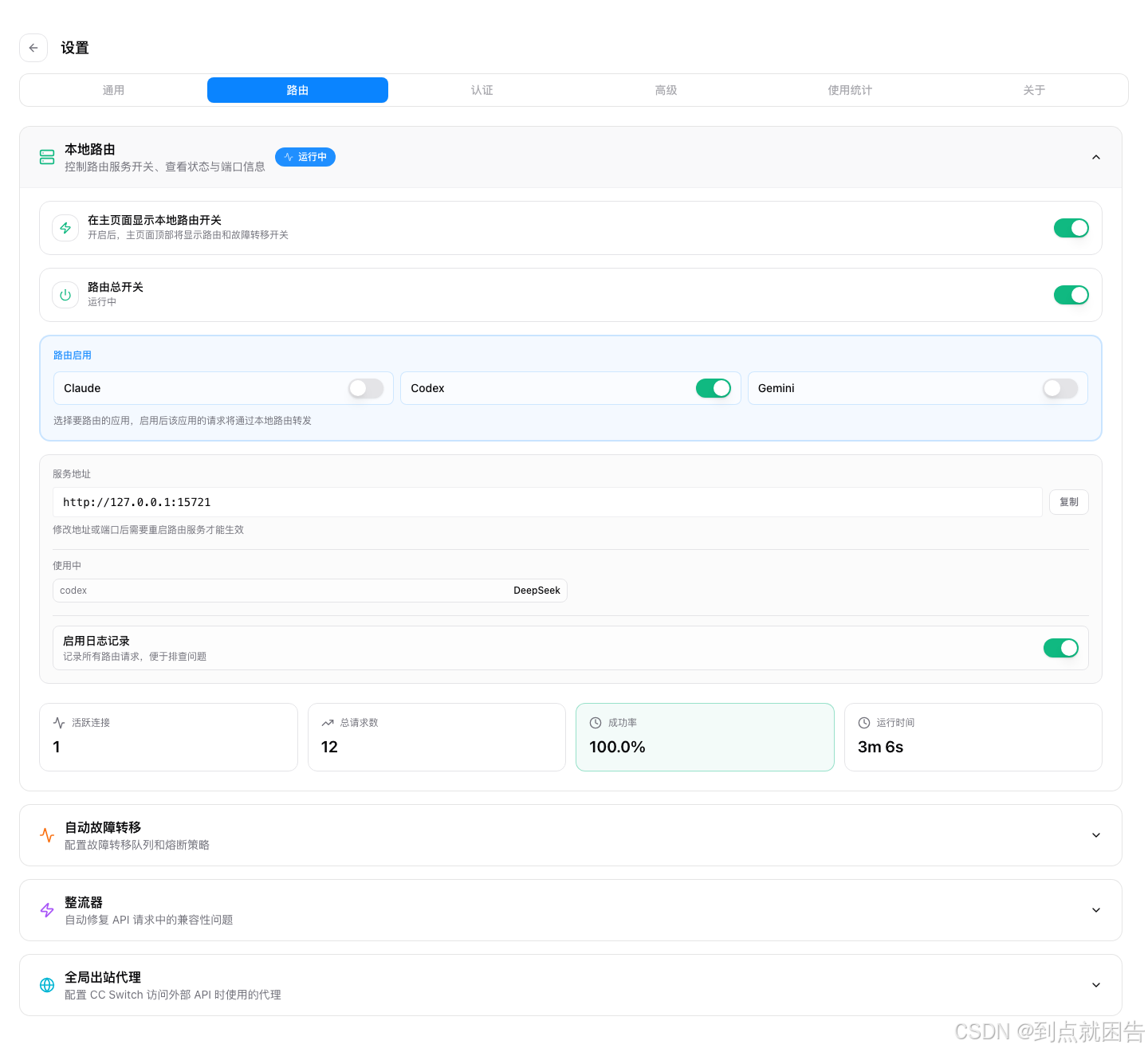Viewport: 1148px width, 1052px height.
Task: Click the clock icon in 成功率 card
Action: pos(596,723)
